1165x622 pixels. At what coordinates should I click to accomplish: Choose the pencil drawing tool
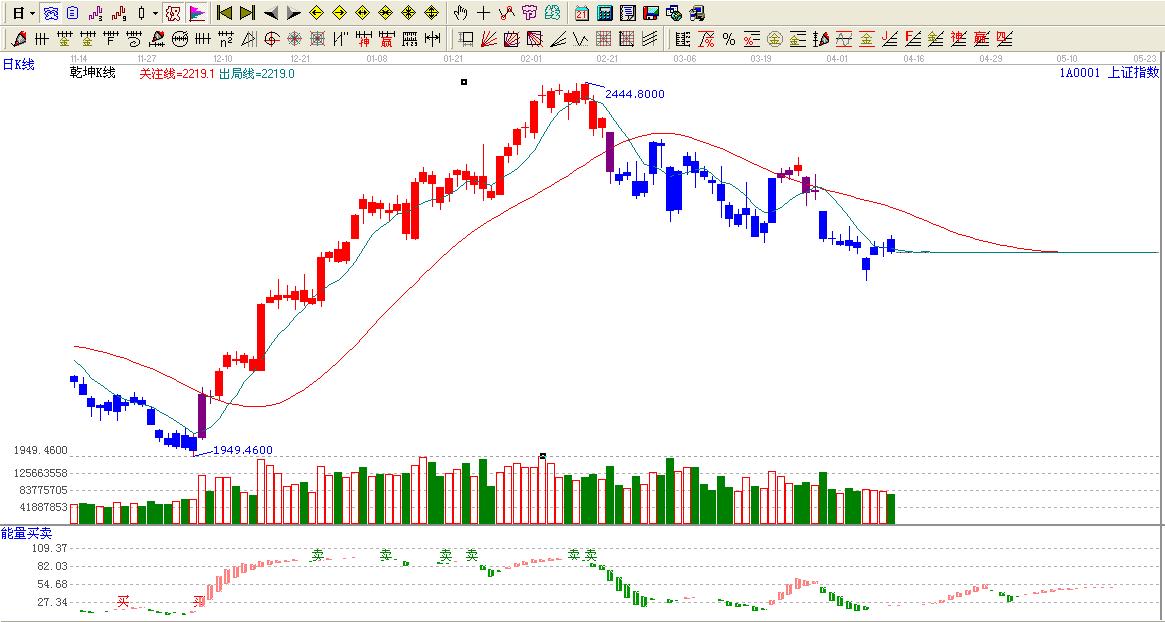pos(19,39)
